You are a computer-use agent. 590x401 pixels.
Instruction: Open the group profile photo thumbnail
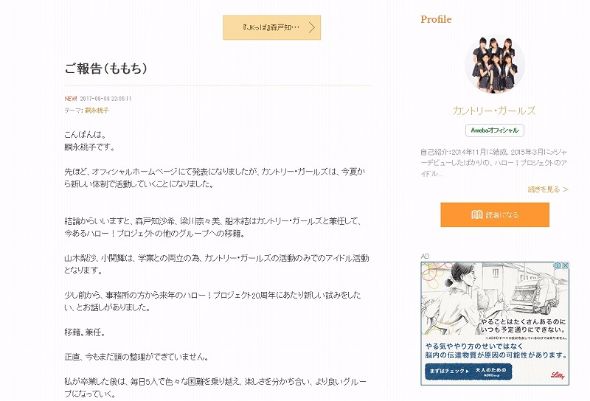[494, 63]
